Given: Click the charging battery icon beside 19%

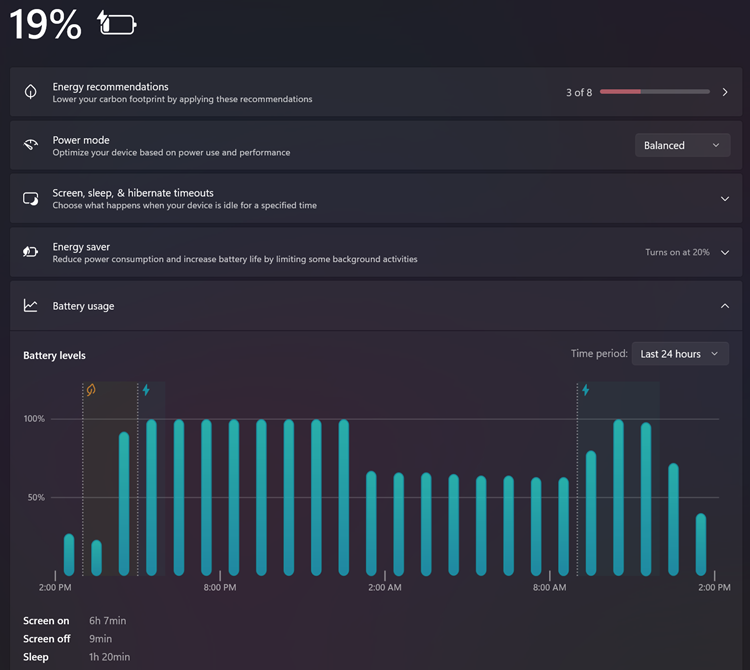Looking at the screenshot, I should [117, 23].
